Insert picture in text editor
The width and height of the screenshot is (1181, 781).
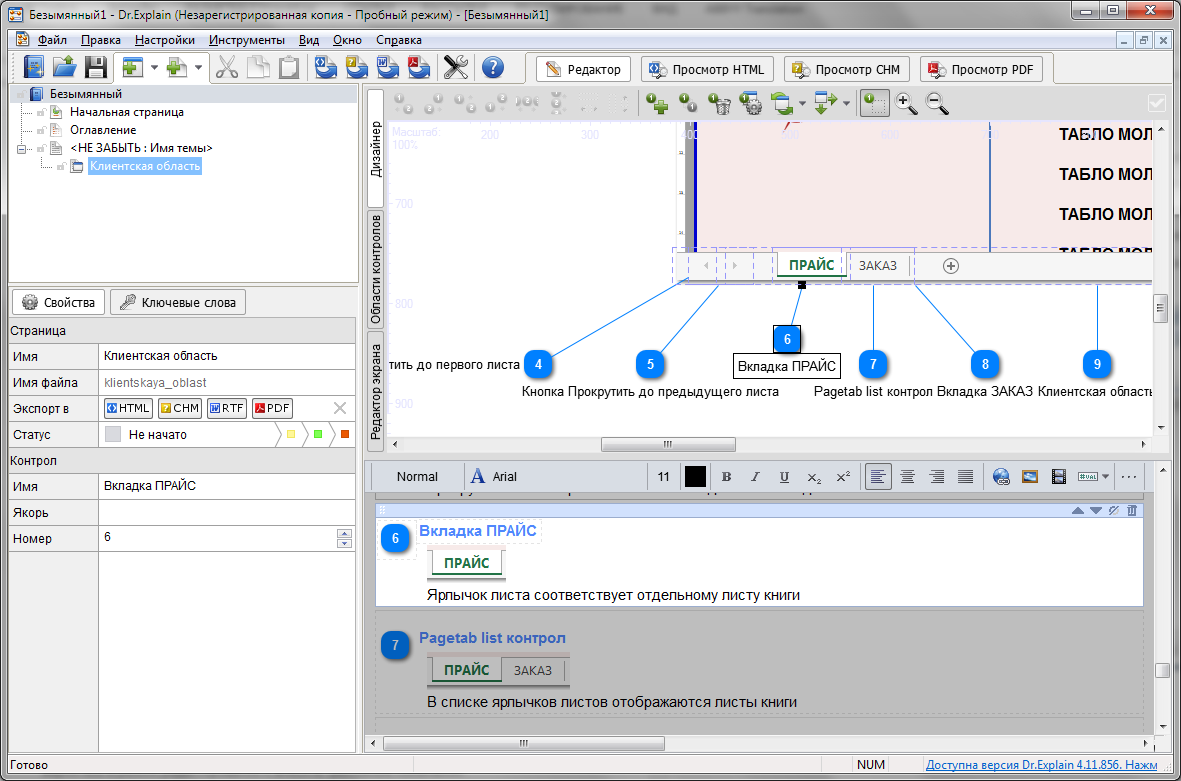pyautogui.click(x=1030, y=477)
